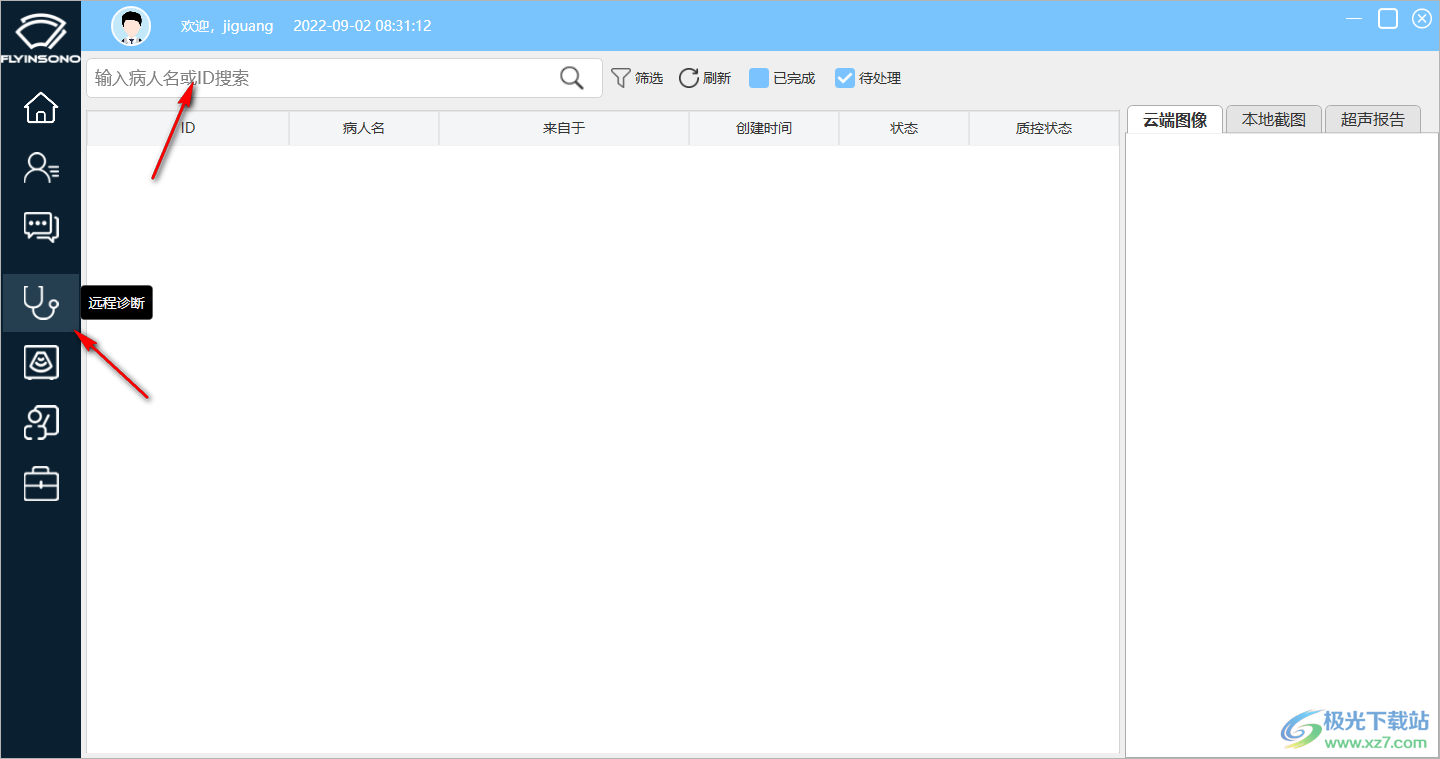Open the stethoscope document sidebar icon
Viewport: 1440px width, 759px height.
[x=41, y=423]
